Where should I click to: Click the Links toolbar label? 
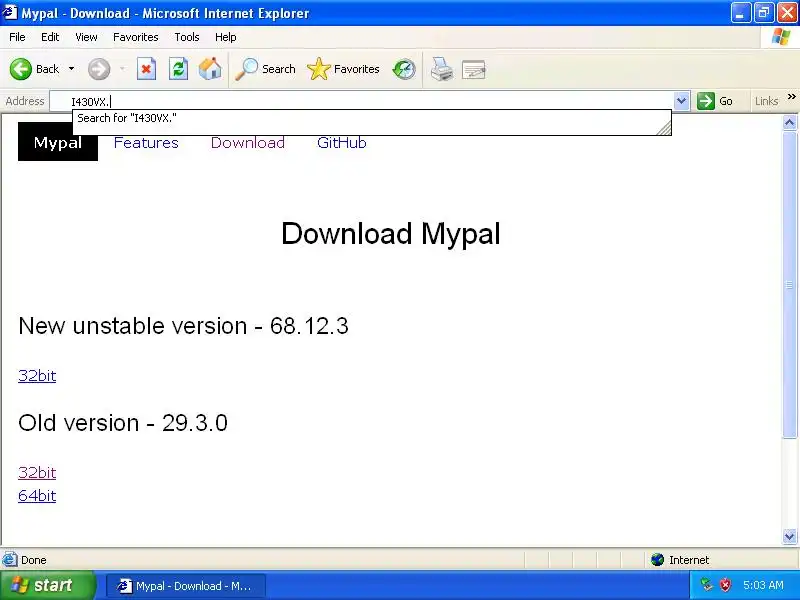(x=766, y=101)
